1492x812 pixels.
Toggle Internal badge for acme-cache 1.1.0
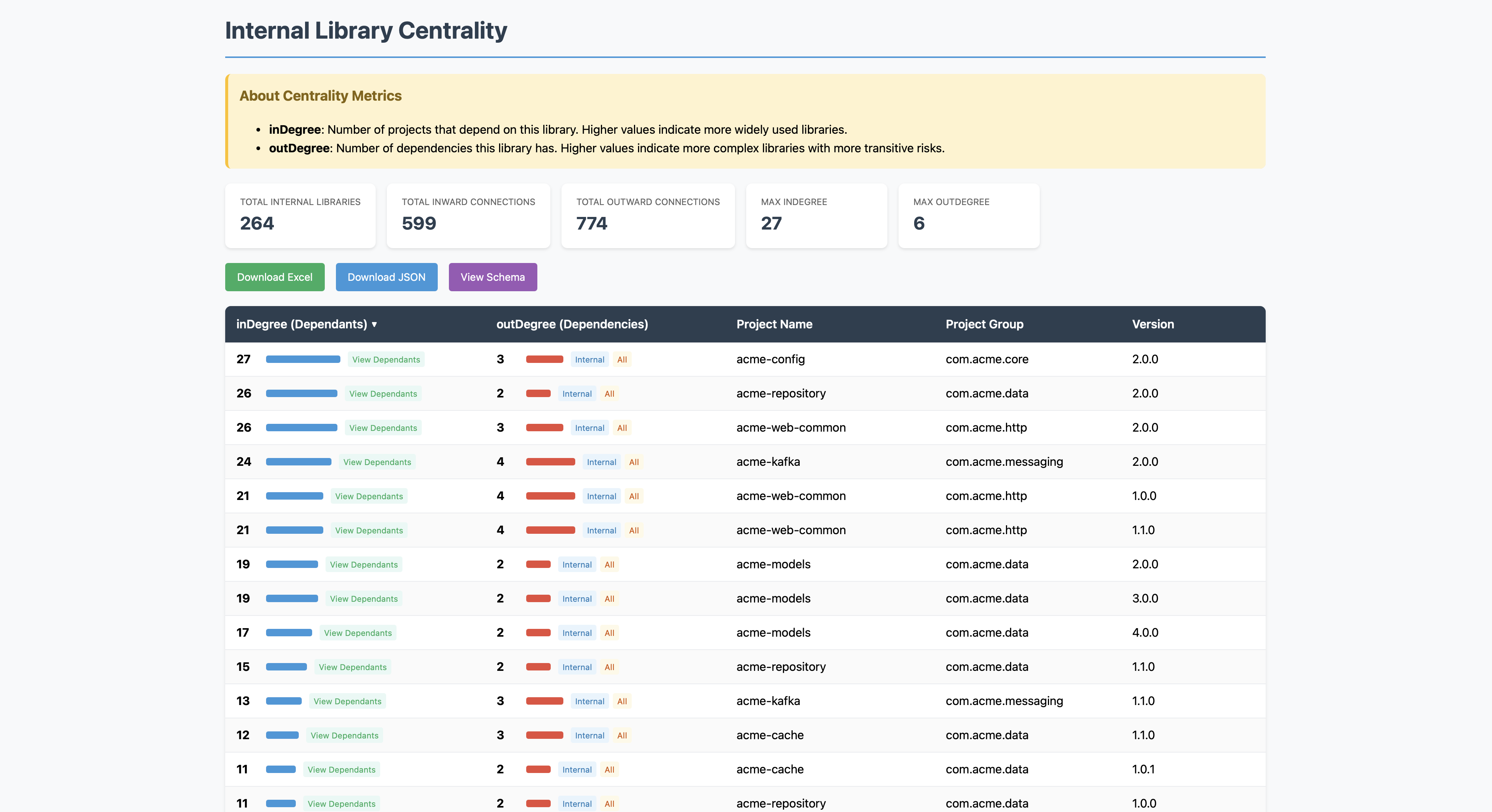589,735
